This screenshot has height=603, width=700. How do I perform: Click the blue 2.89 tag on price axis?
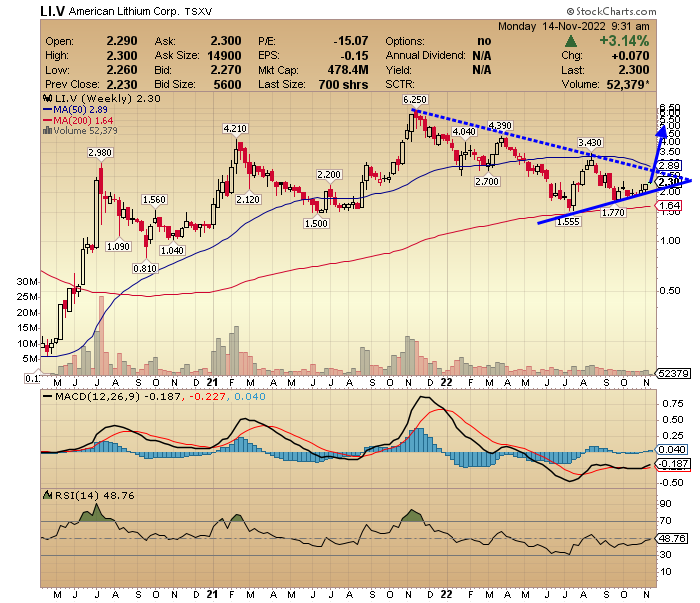pos(669,166)
